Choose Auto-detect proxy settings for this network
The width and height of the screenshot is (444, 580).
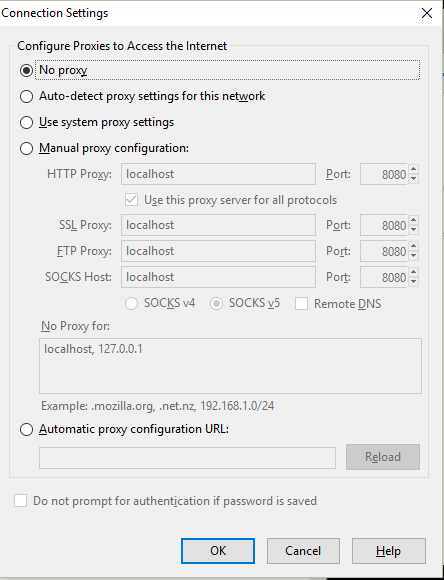coord(26,97)
